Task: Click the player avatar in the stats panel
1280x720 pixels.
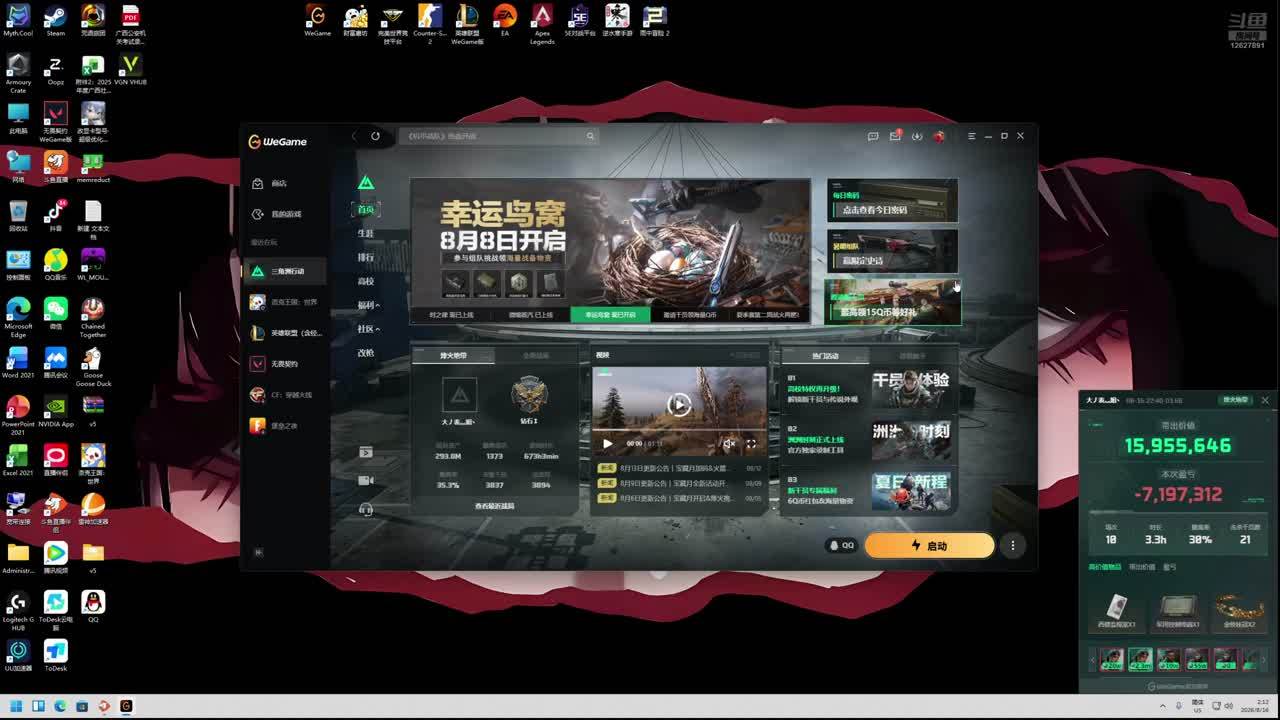Action: click(459, 396)
